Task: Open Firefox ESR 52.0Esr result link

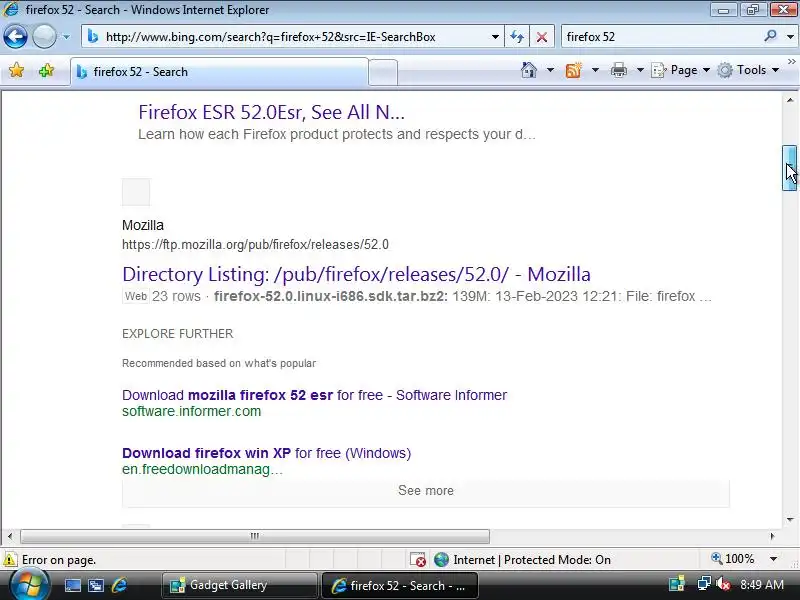Action: 271,112
